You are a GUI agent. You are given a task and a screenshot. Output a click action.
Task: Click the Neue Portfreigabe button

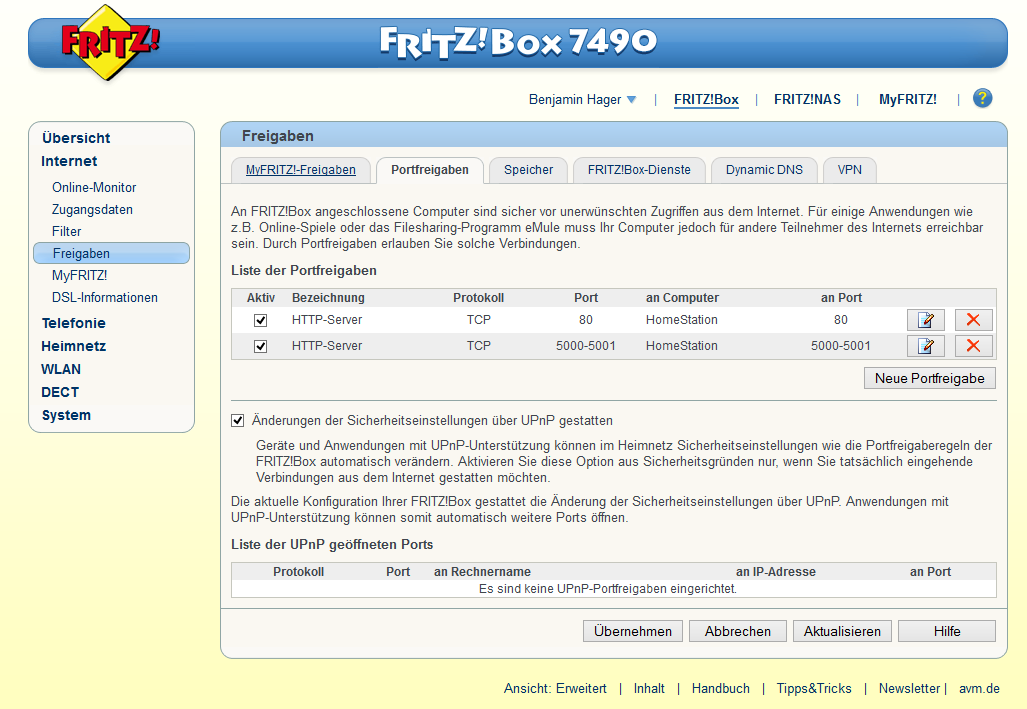pos(929,378)
